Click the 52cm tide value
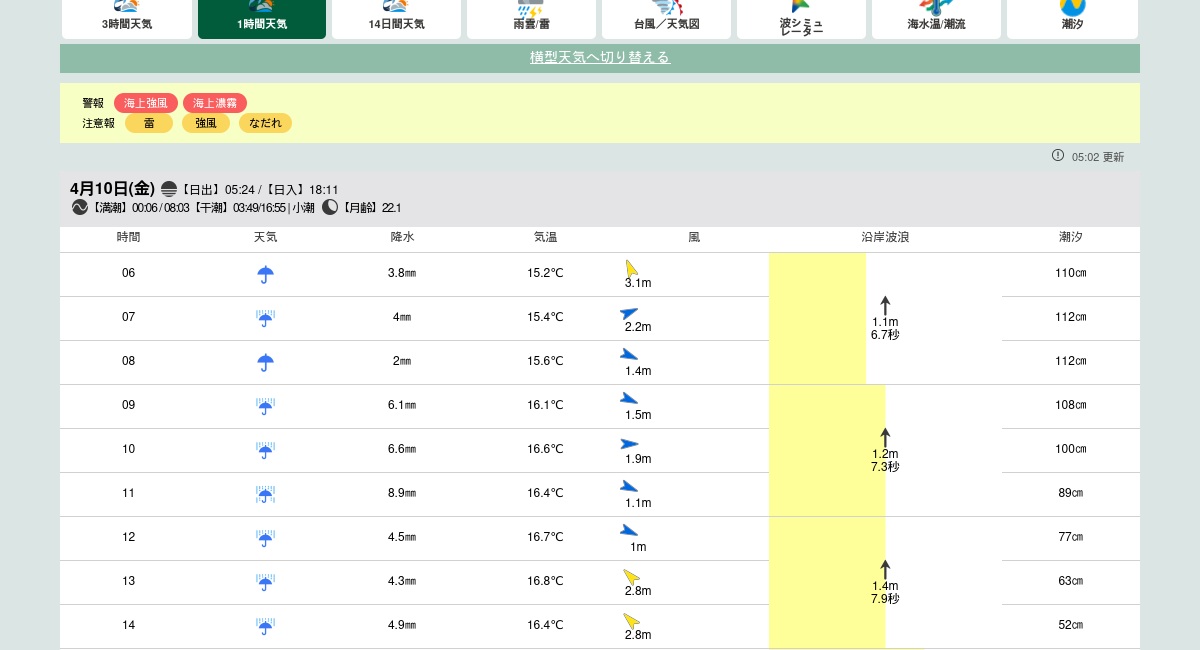This screenshot has height=650, width=1200. [x=1071, y=625]
